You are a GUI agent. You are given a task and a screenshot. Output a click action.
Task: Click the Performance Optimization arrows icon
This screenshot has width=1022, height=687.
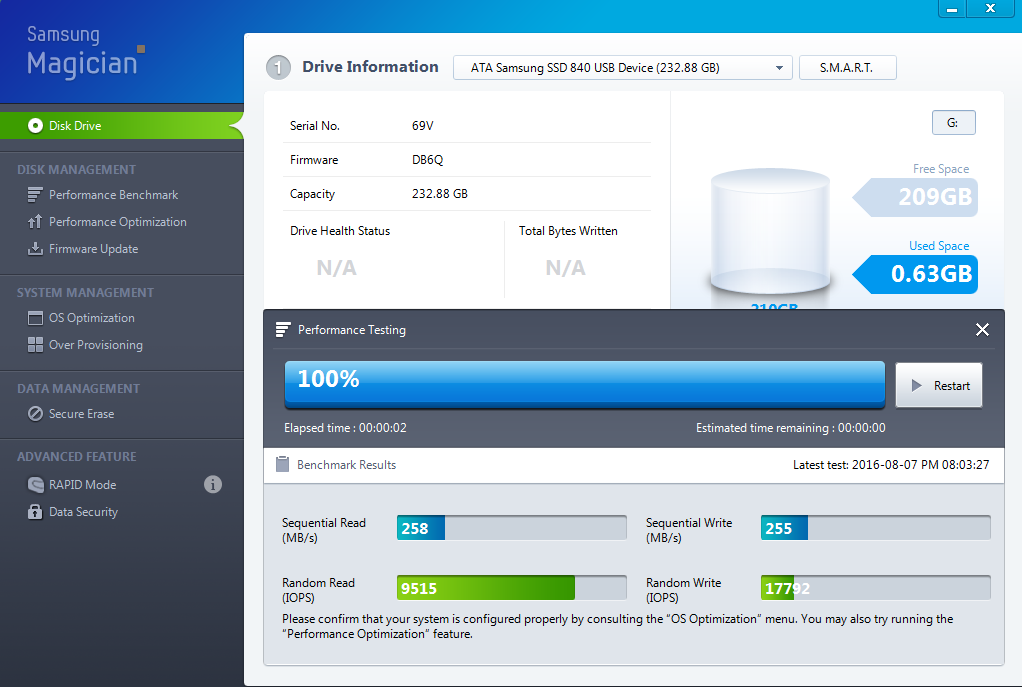tap(35, 222)
